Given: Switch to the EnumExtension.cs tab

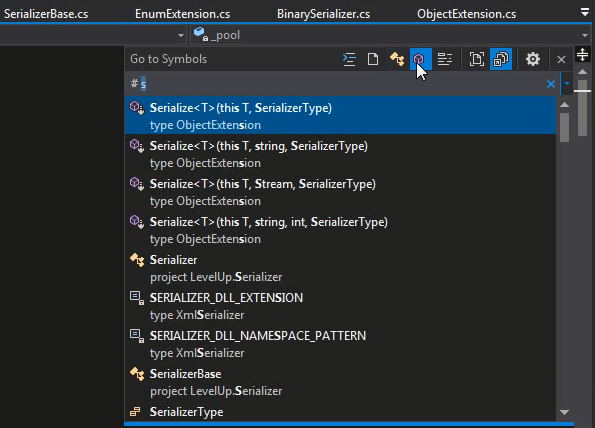Looking at the screenshot, I should click(x=183, y=14).
